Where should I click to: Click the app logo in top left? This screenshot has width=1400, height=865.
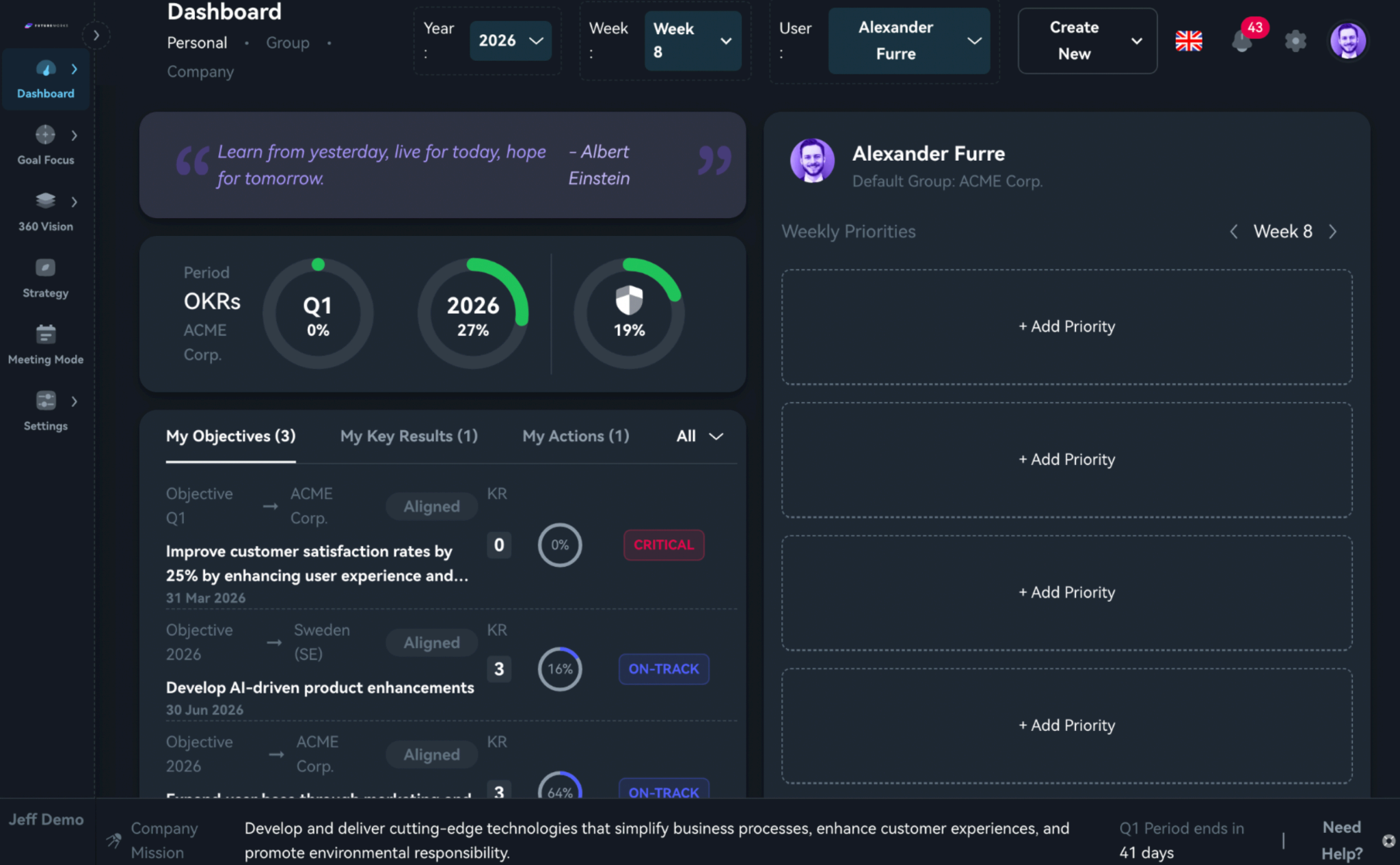pyautogui.click(x=46, y=25)
